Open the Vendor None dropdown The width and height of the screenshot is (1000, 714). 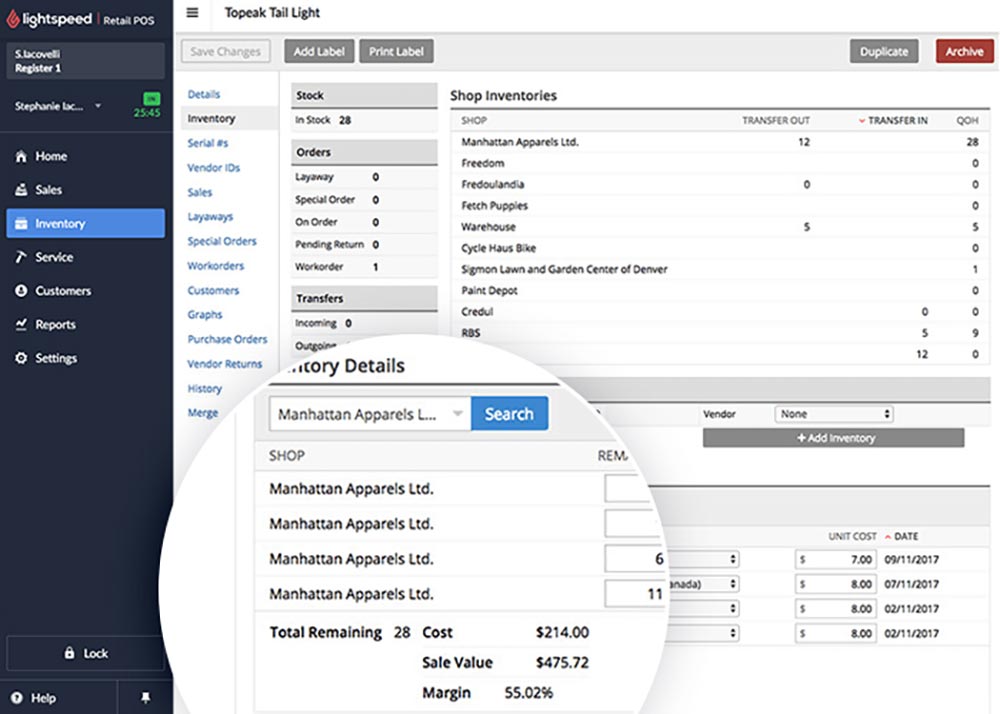834,414
